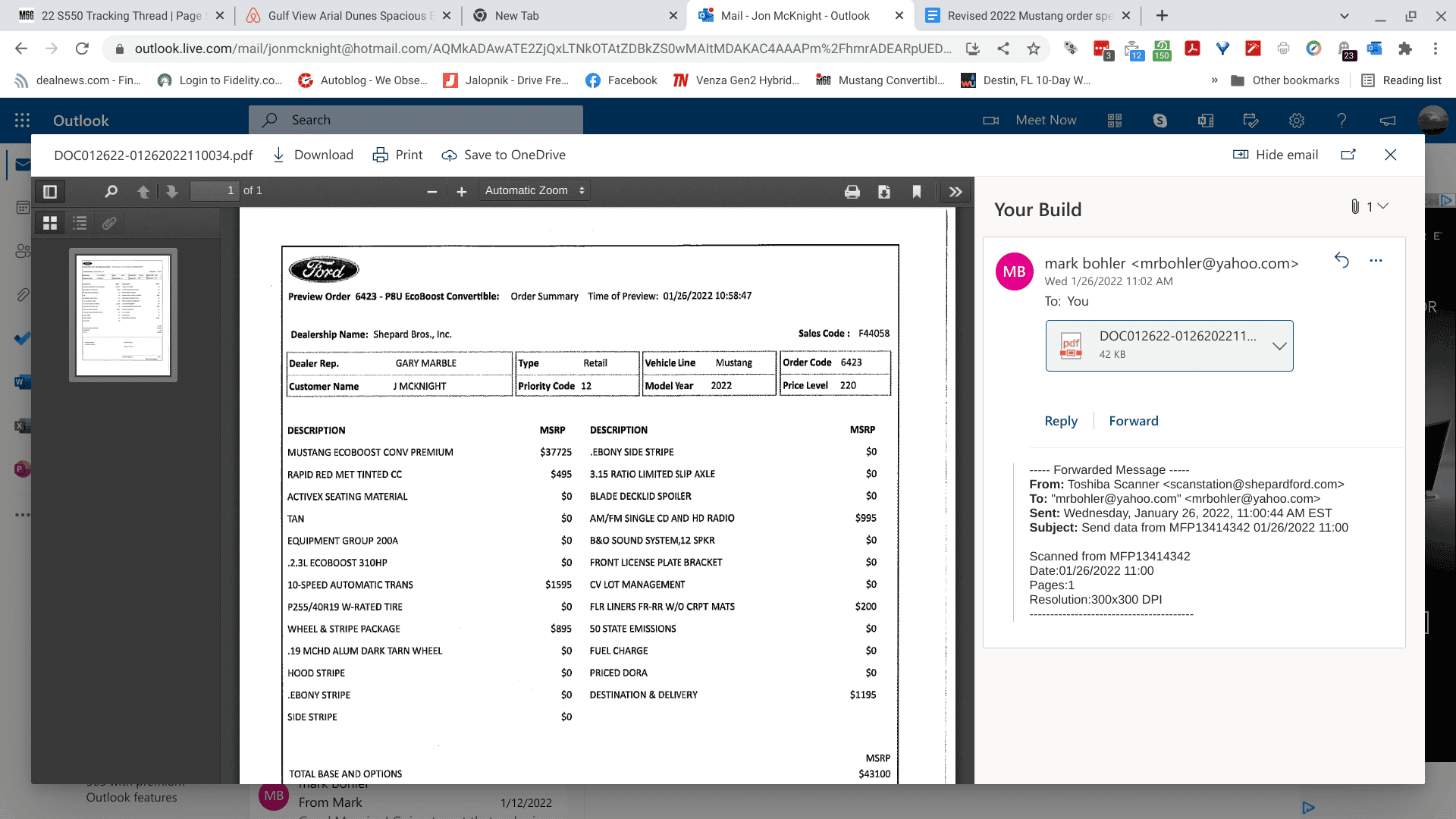
Task: Expand the DOC012622 attachment options chevron
Action: click(1279, 346)
